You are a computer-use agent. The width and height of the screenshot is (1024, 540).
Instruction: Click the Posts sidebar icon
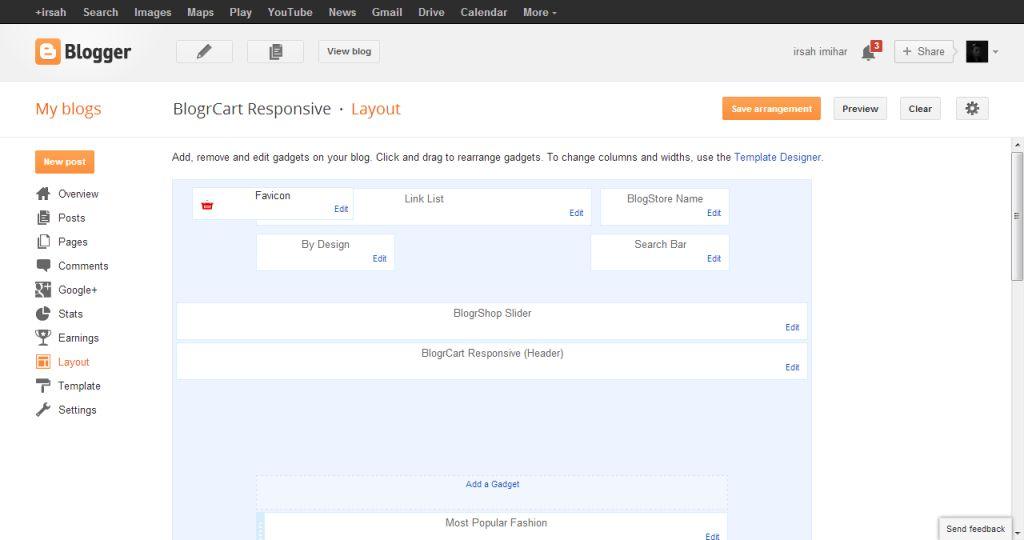pos(43,217)
